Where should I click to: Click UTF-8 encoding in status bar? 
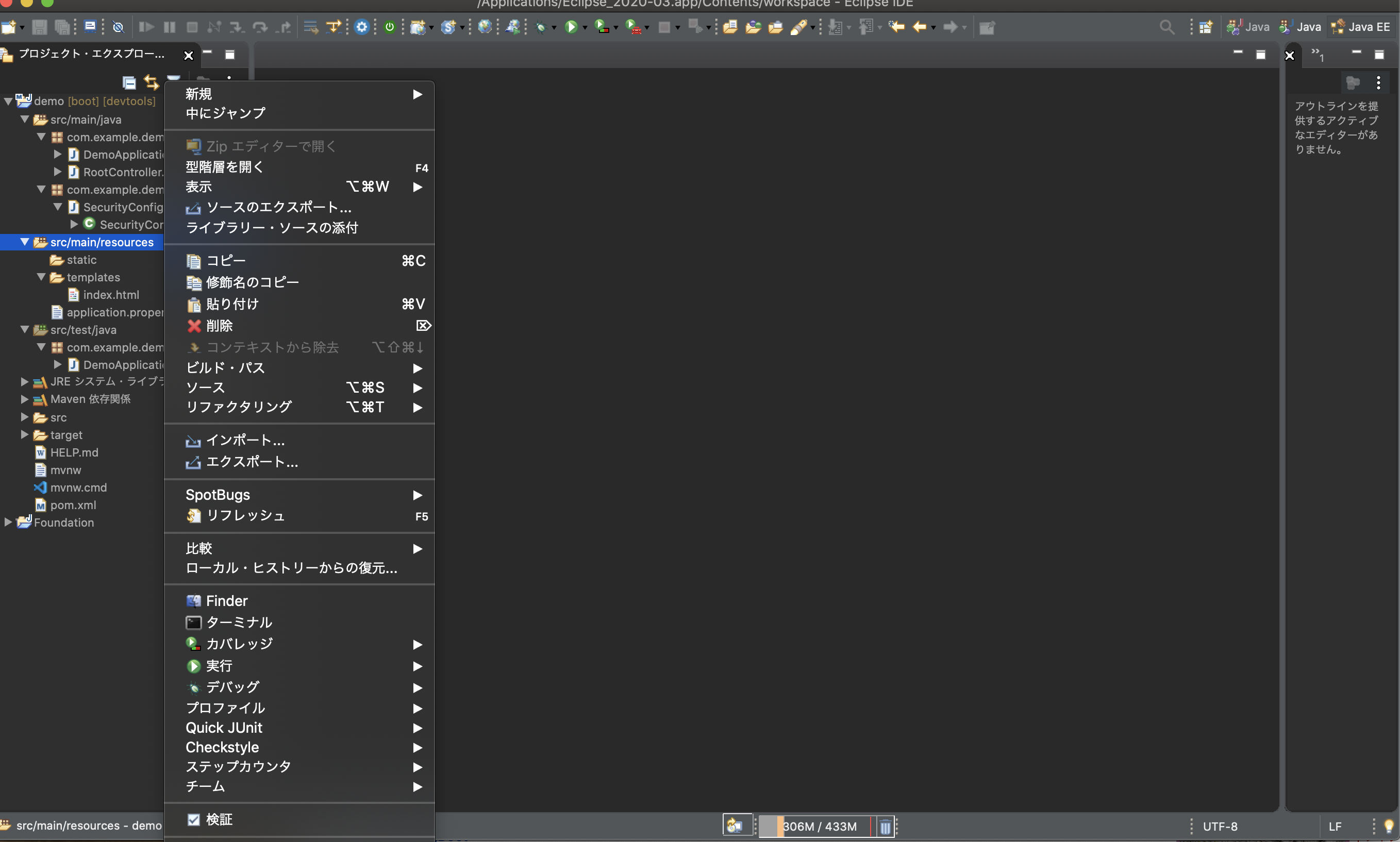point(1220,827)
